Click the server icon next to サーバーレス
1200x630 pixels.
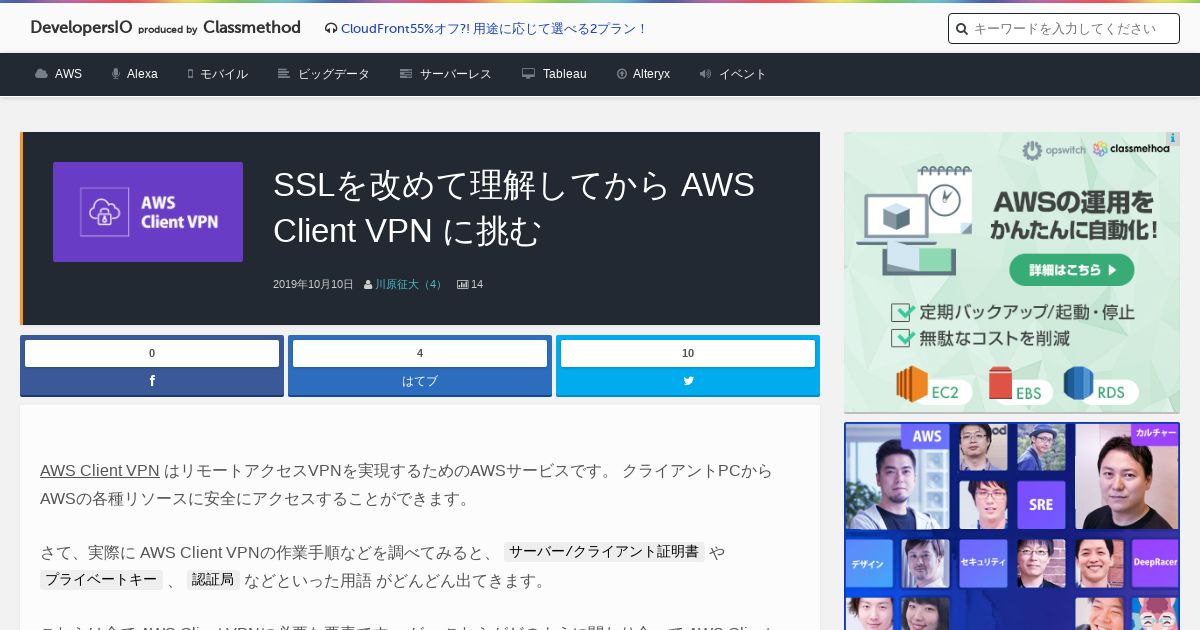(406, 74)
